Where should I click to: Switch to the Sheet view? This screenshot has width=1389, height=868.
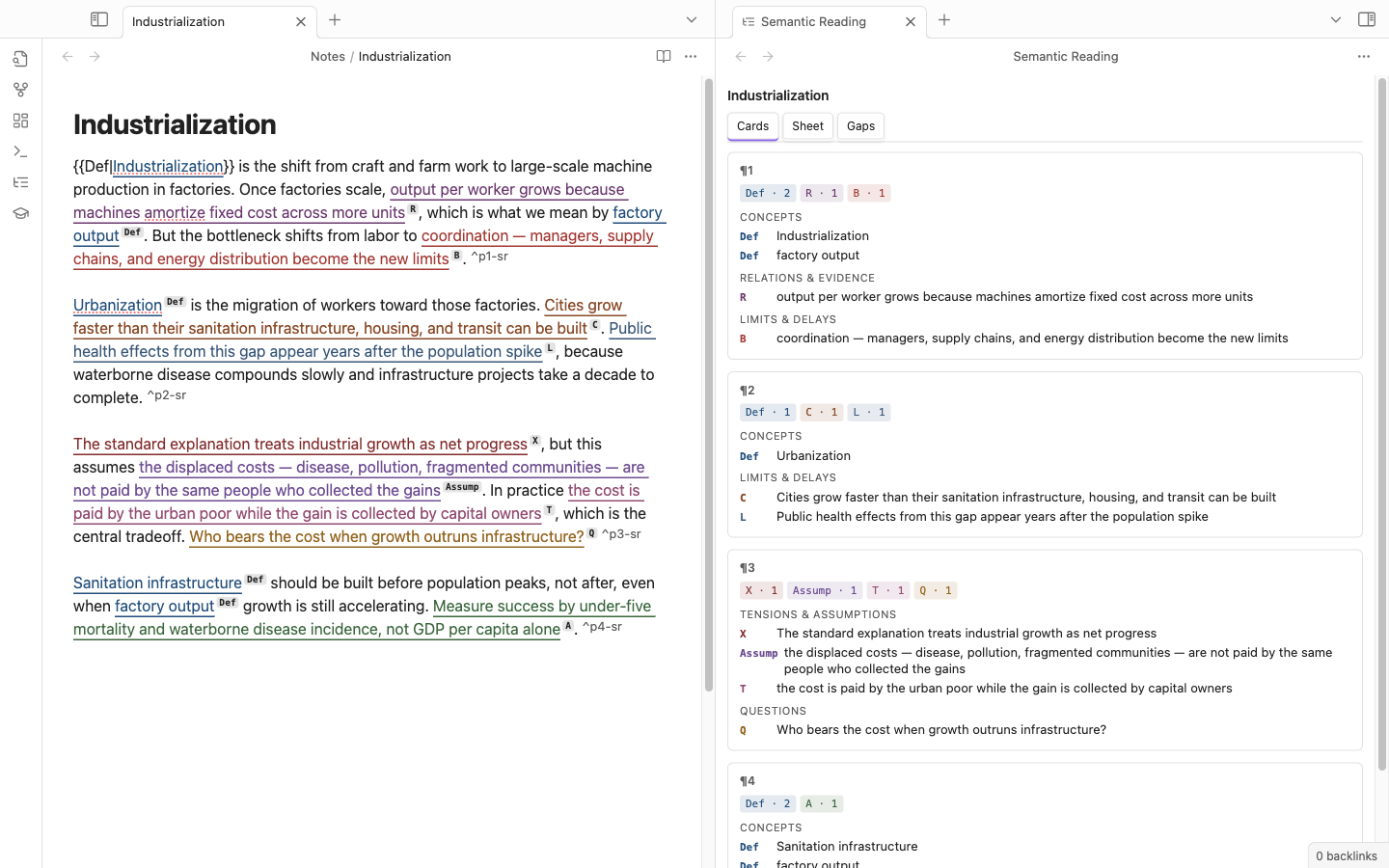coord(807,126)
